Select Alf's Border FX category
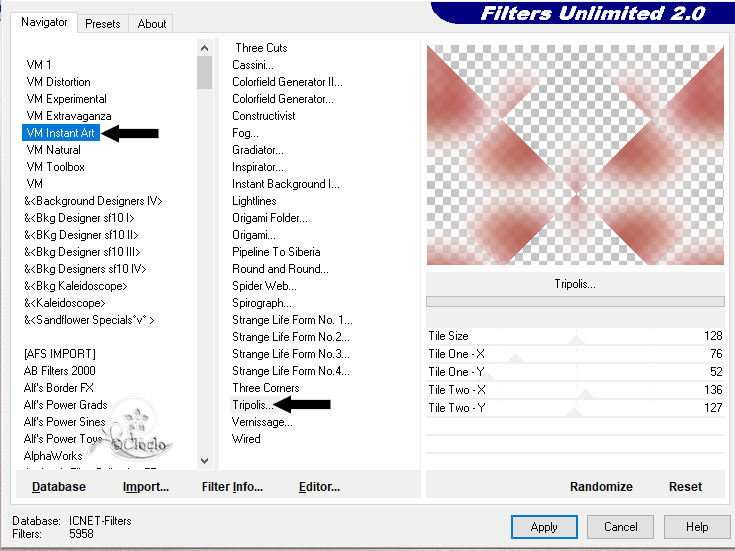This screenshot has height=551, width=735. point(59,387)
